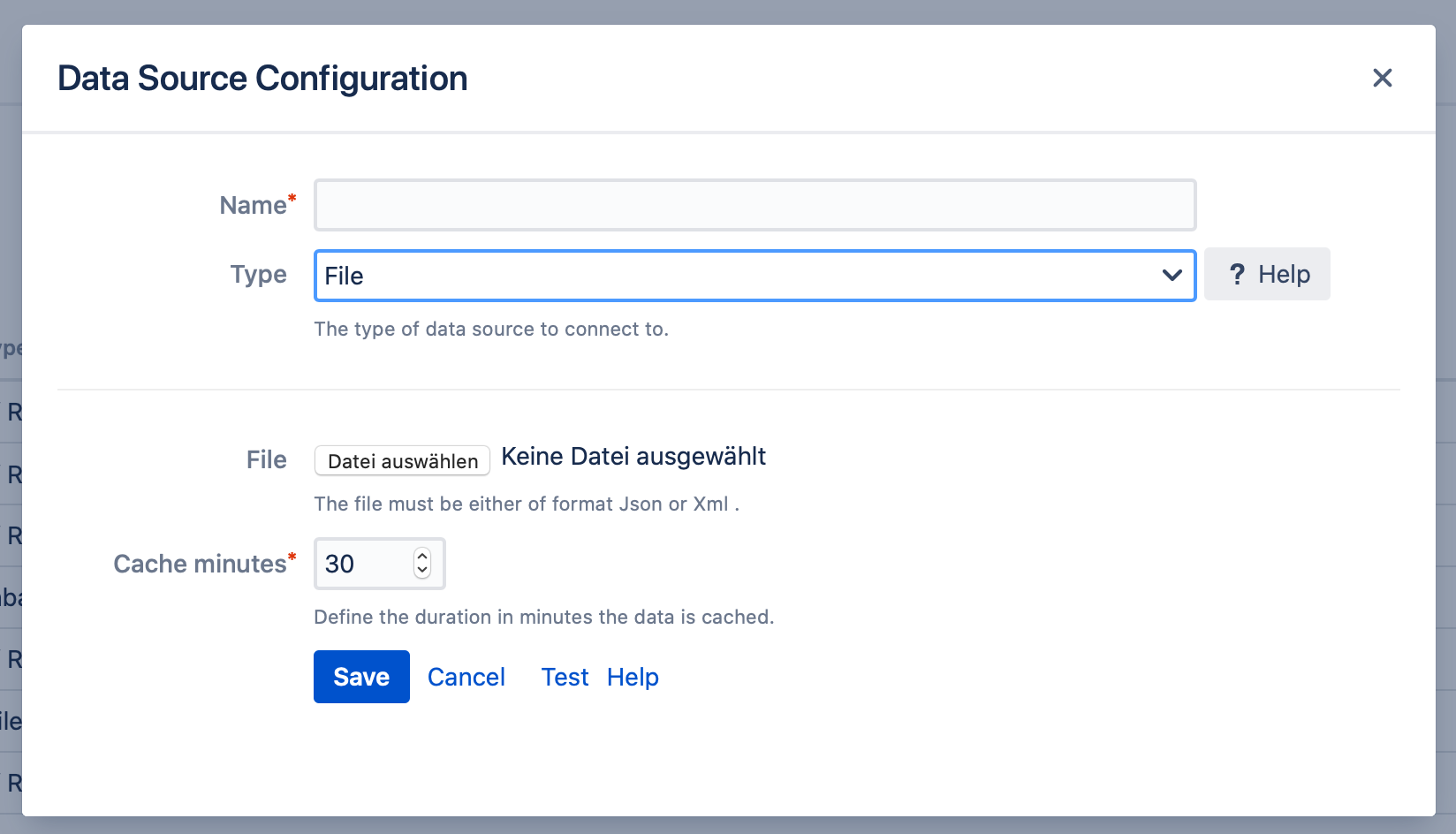The height and width of the screenshot is (834, 1456).
Task: Open the Type dropdown showing File
Action: pos(755,276)
